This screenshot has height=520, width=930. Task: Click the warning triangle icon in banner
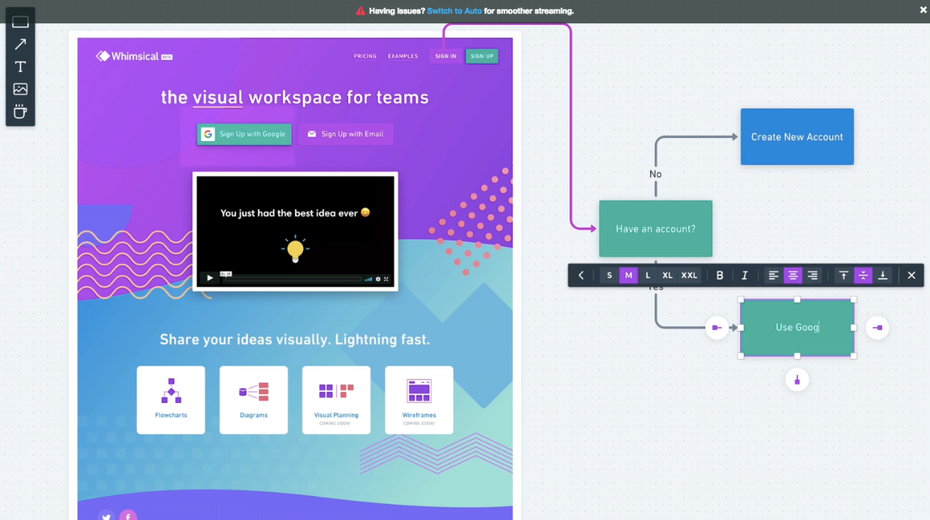click(x=360, y=11)
